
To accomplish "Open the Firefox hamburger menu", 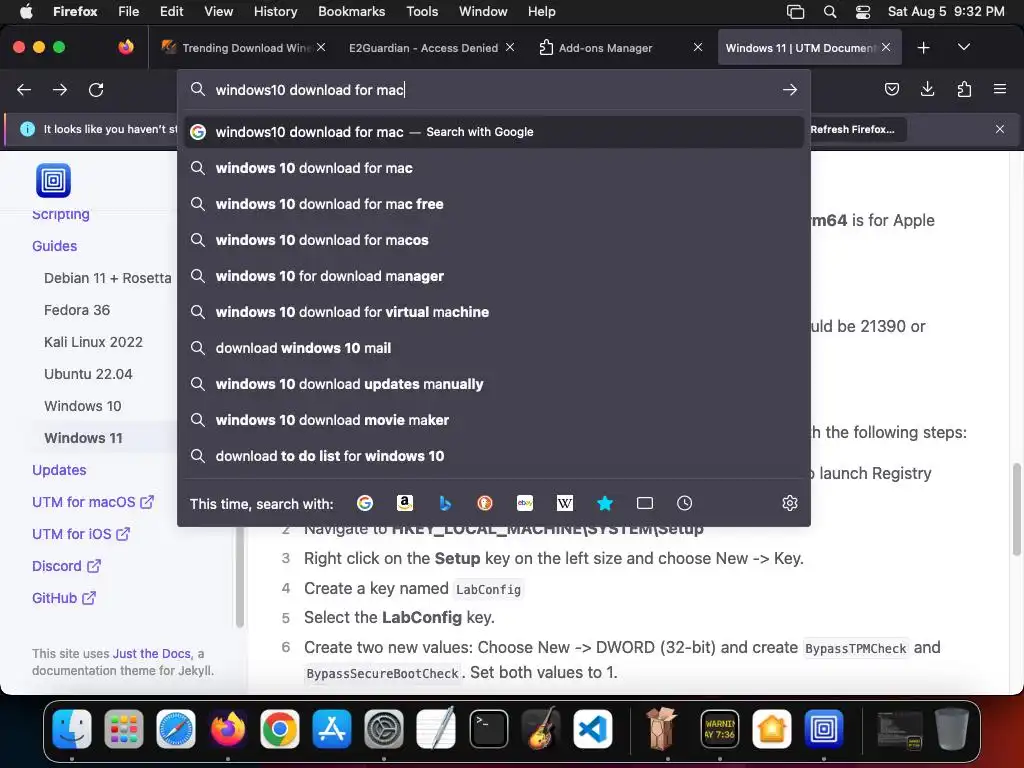I will [x=1000, y=89].
